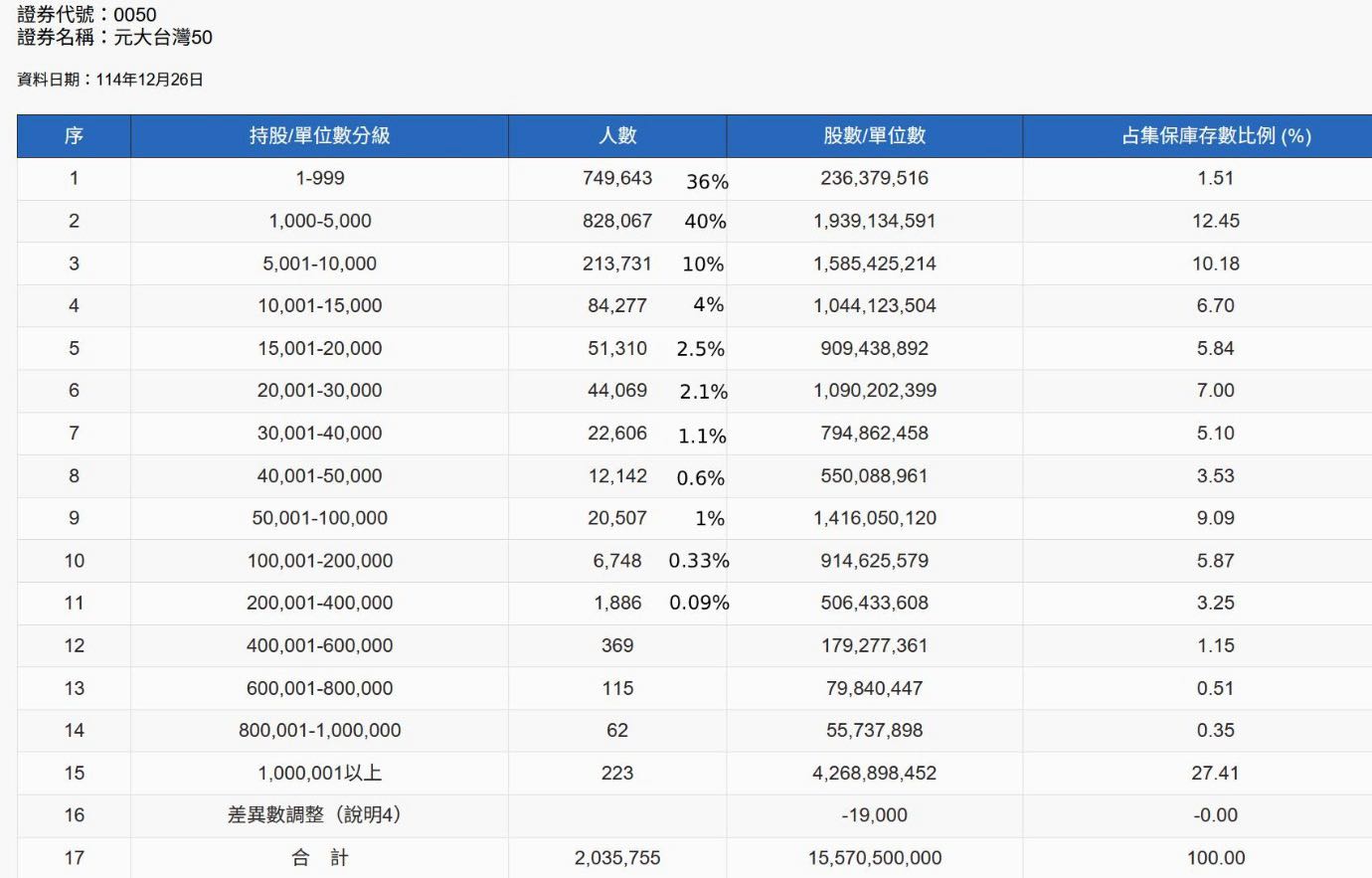1372x878 pixels.
Task: Click the 持股/單位數分級 column header
Action: 319,136
